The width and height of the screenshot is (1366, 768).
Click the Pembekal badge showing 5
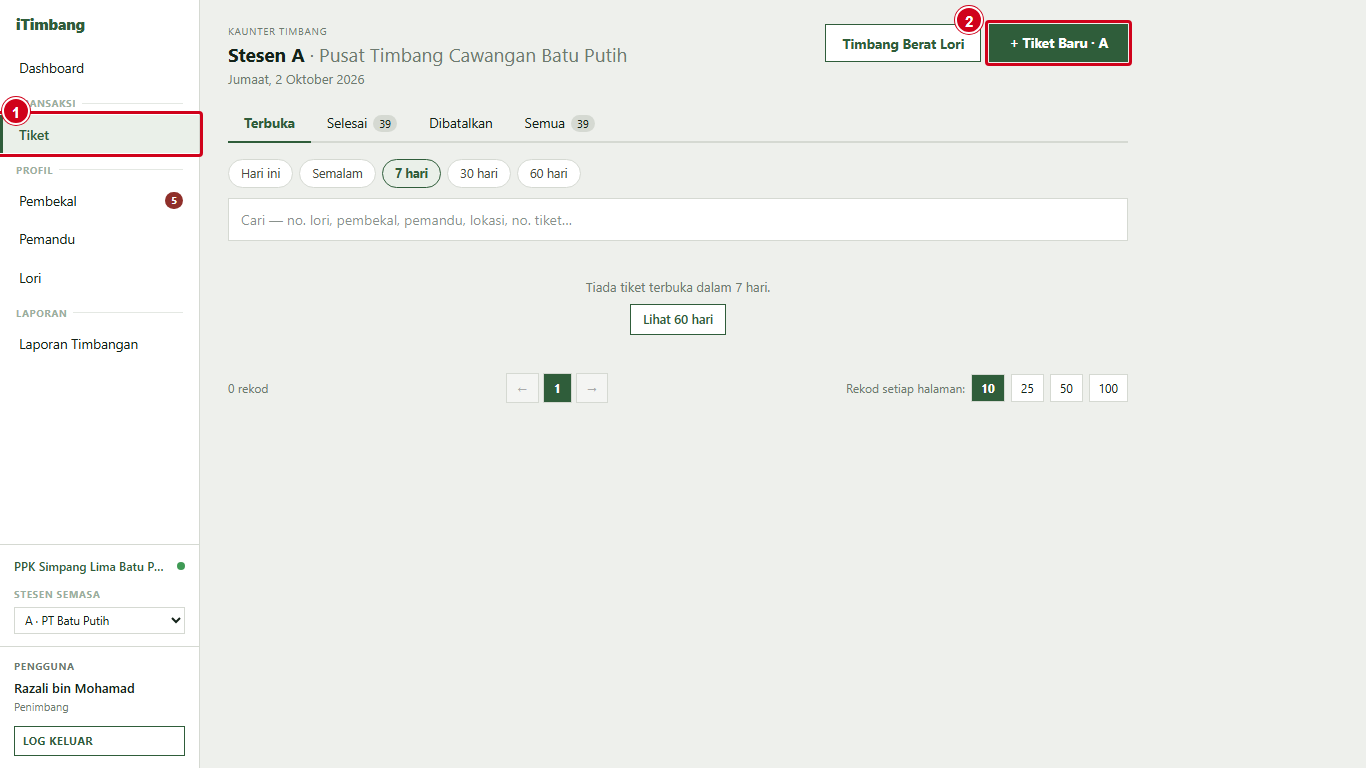(x=174, y=201)
